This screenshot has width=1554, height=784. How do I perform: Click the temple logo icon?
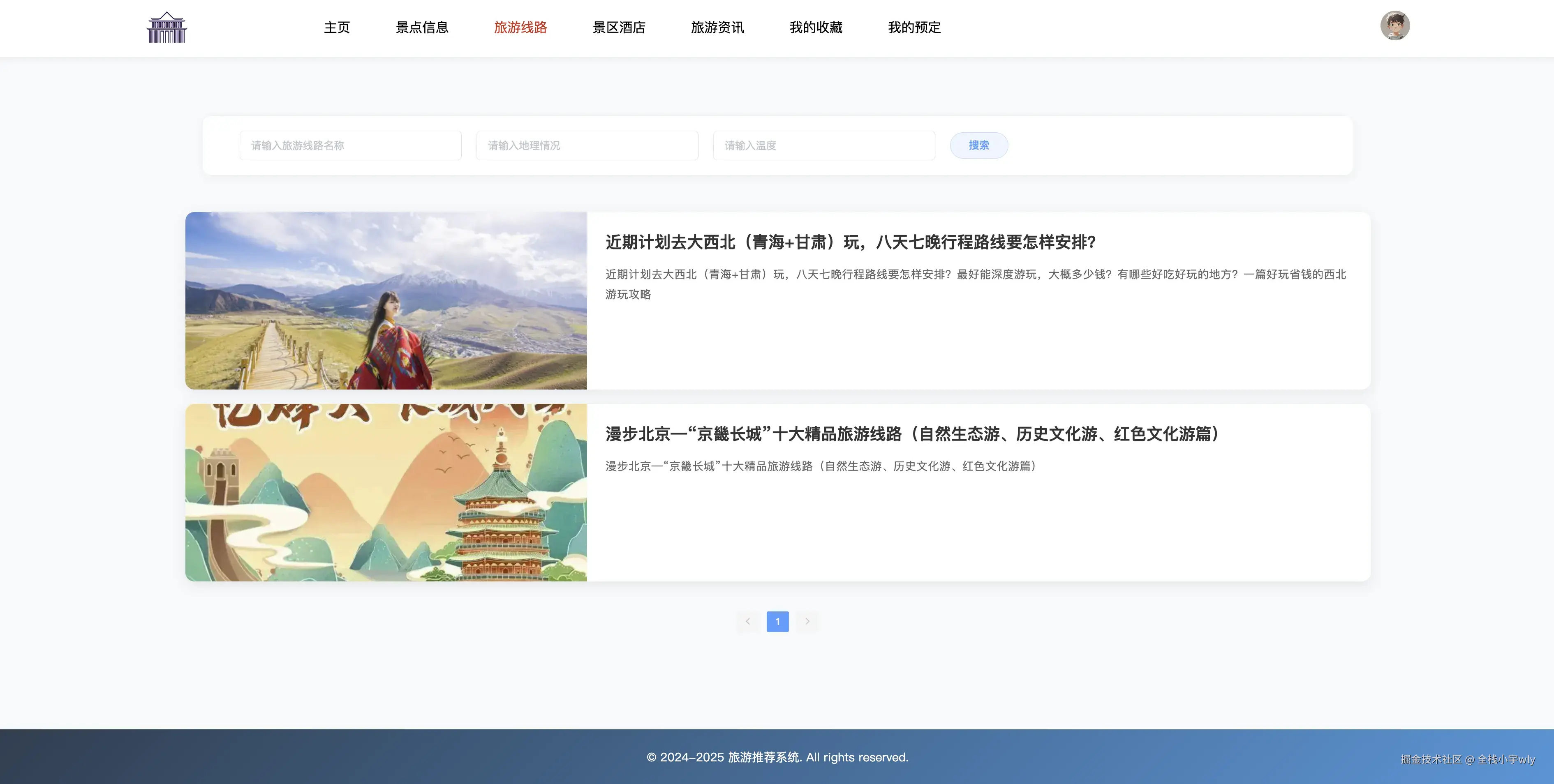point(166,28)
